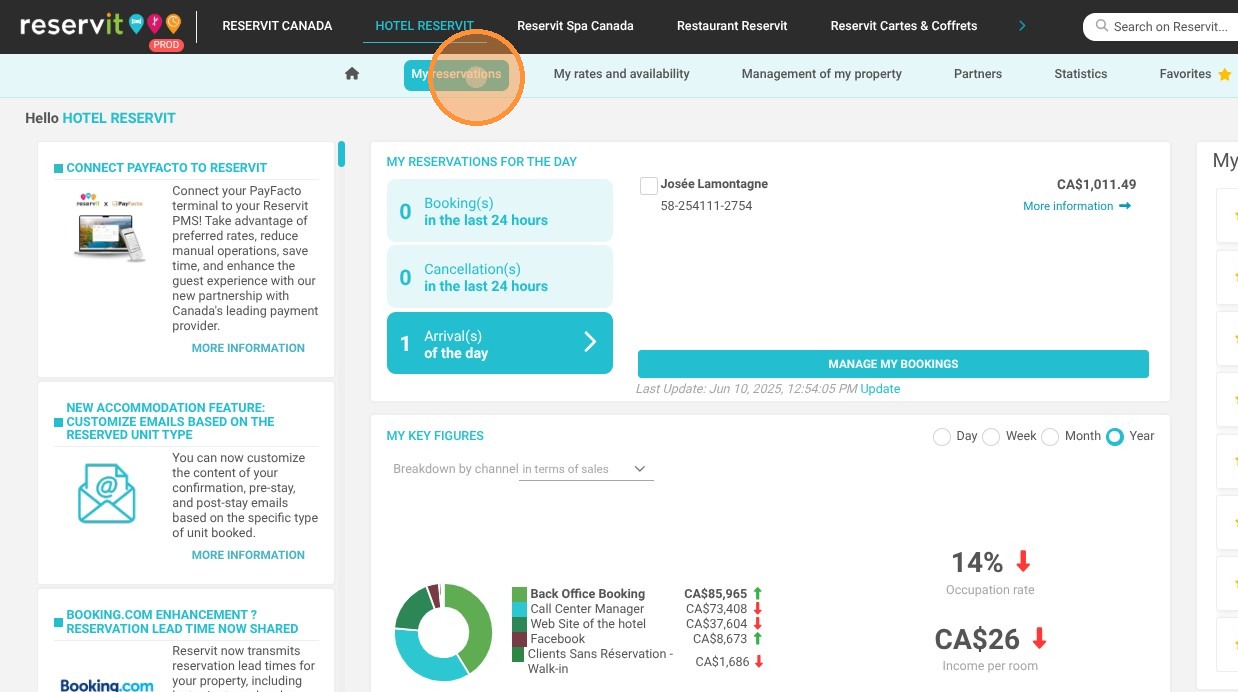This screenshot has height=692, width=1238.
Task: Open My reservations menu
Action: point(456,74)
